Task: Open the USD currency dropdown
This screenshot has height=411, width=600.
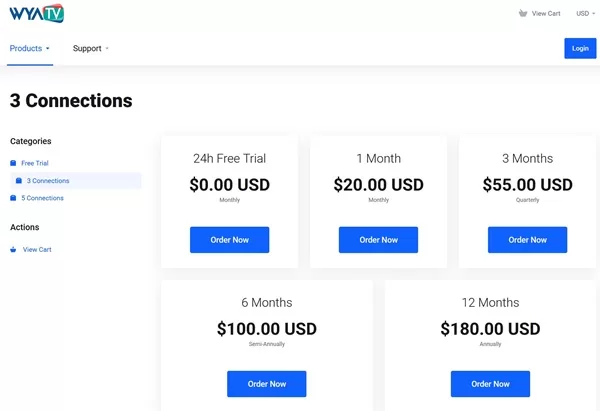Action: (x=585, y=13)
